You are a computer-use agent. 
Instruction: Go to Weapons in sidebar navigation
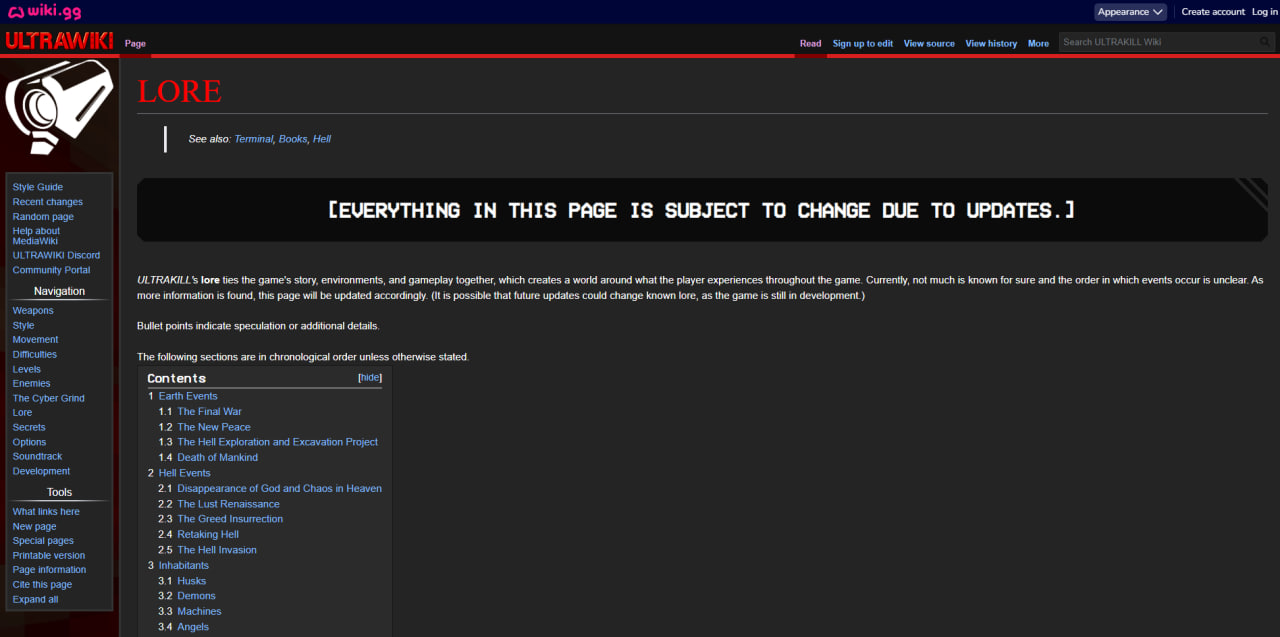[33, 310]
